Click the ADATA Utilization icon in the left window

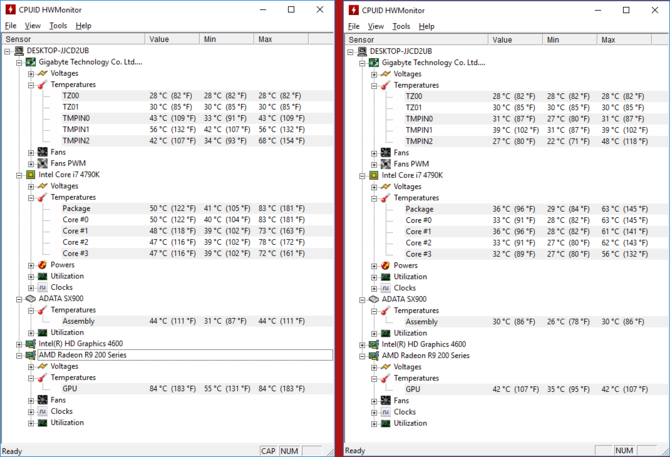tap(42, 333)
